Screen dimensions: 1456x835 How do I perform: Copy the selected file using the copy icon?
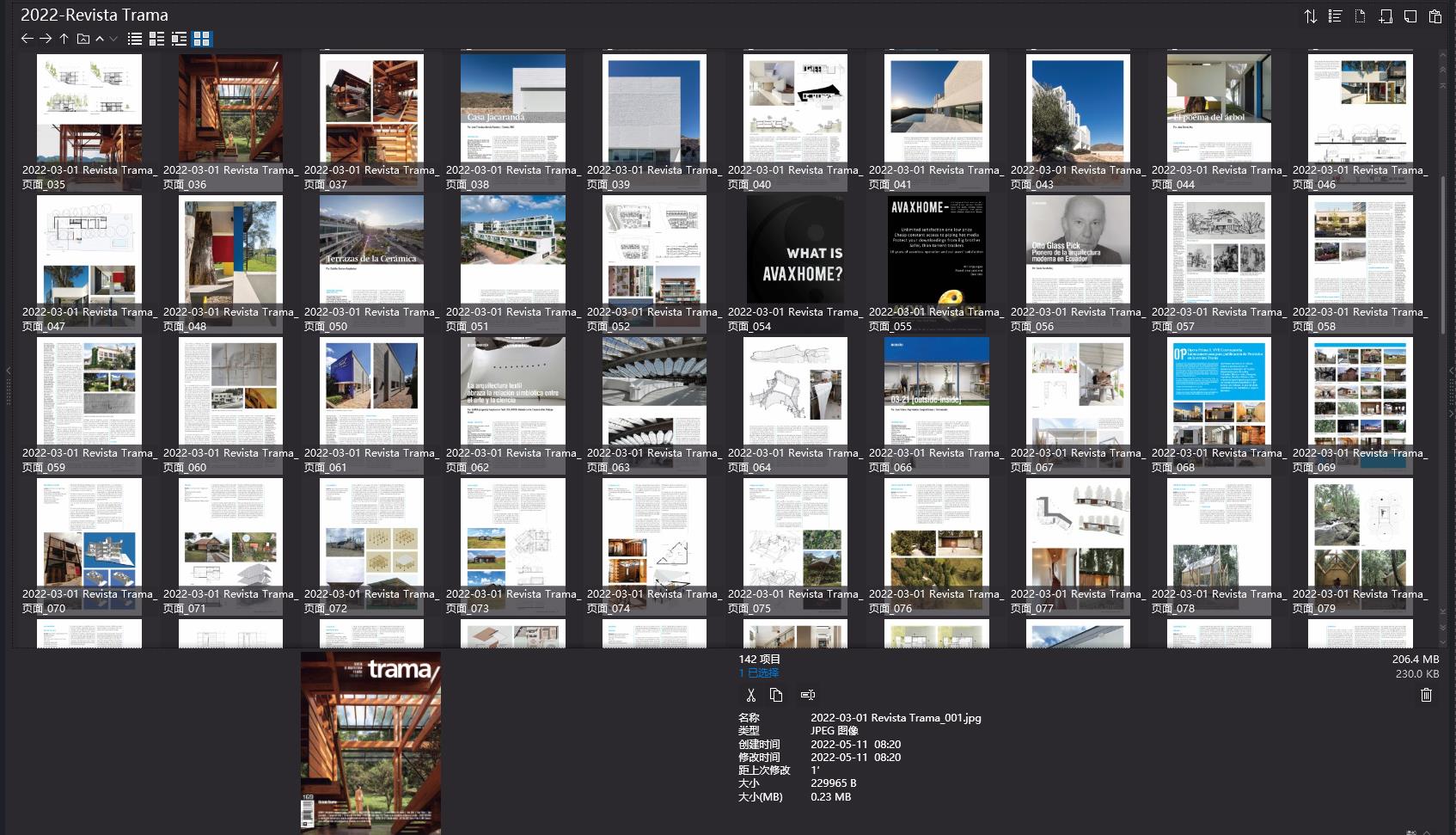776,694
